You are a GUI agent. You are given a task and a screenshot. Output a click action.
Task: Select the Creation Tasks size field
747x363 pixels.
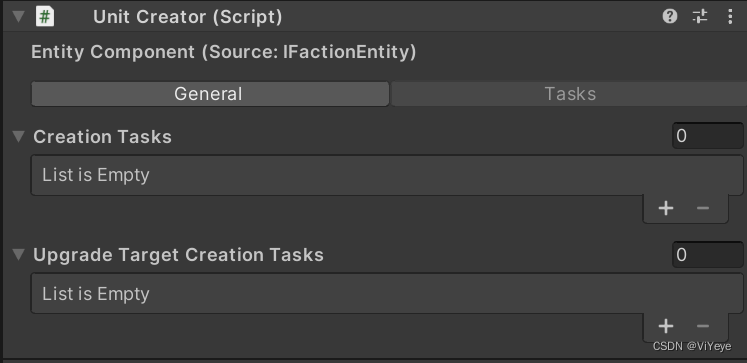tap(708, 136)
